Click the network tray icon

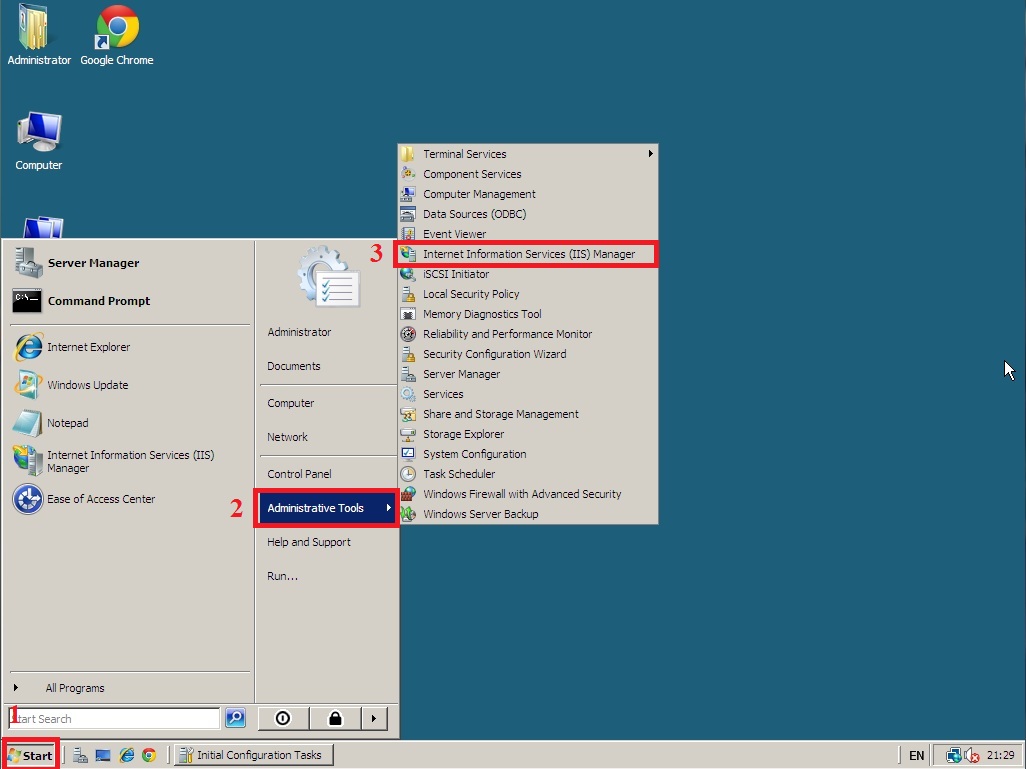954,755
